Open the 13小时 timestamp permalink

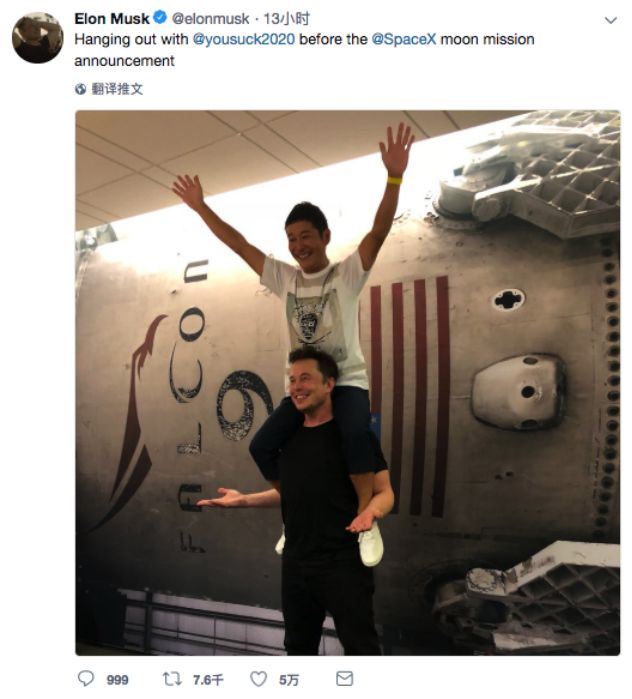tap(286, 19)
